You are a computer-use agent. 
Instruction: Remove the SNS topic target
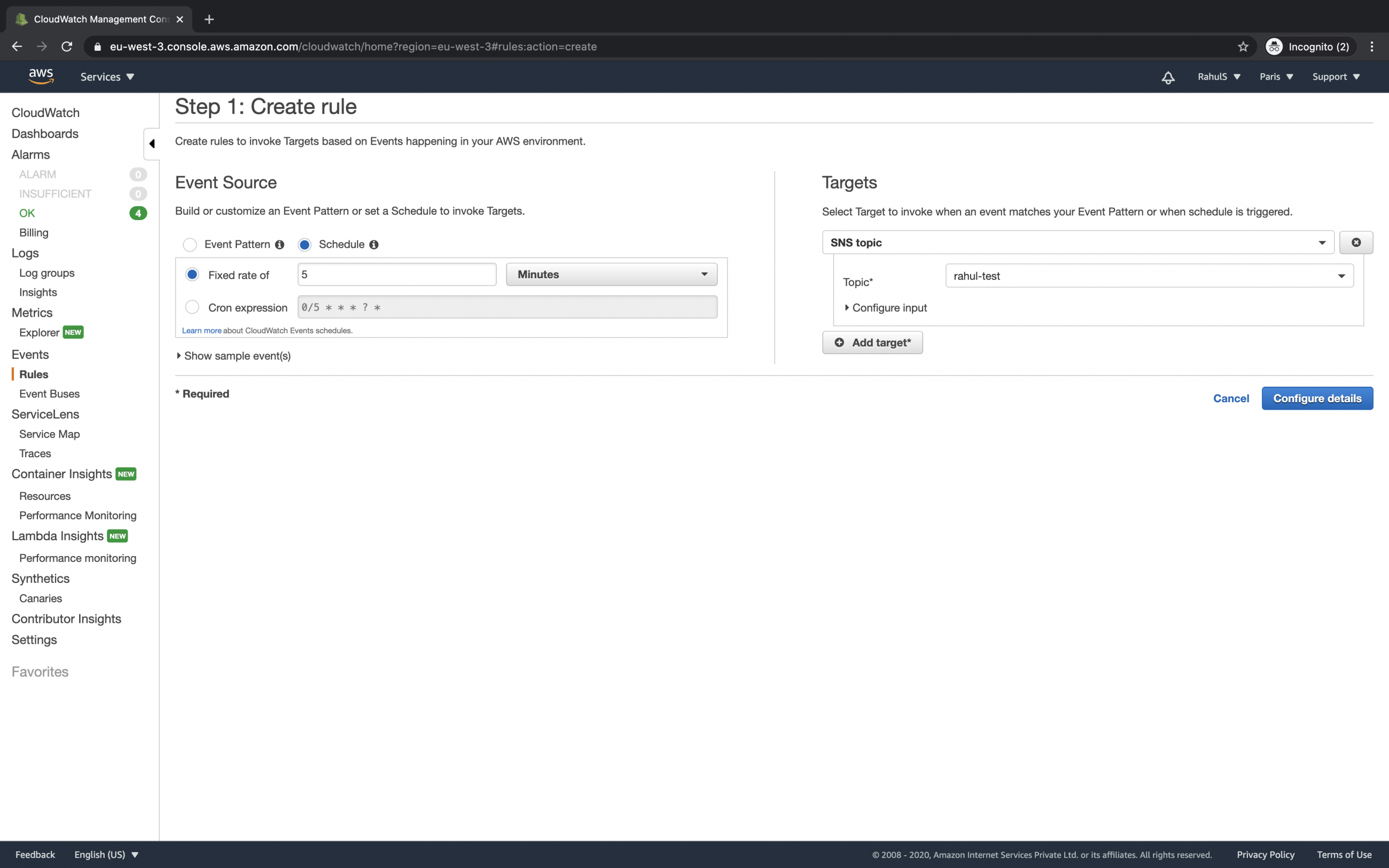coord(1356,243)
